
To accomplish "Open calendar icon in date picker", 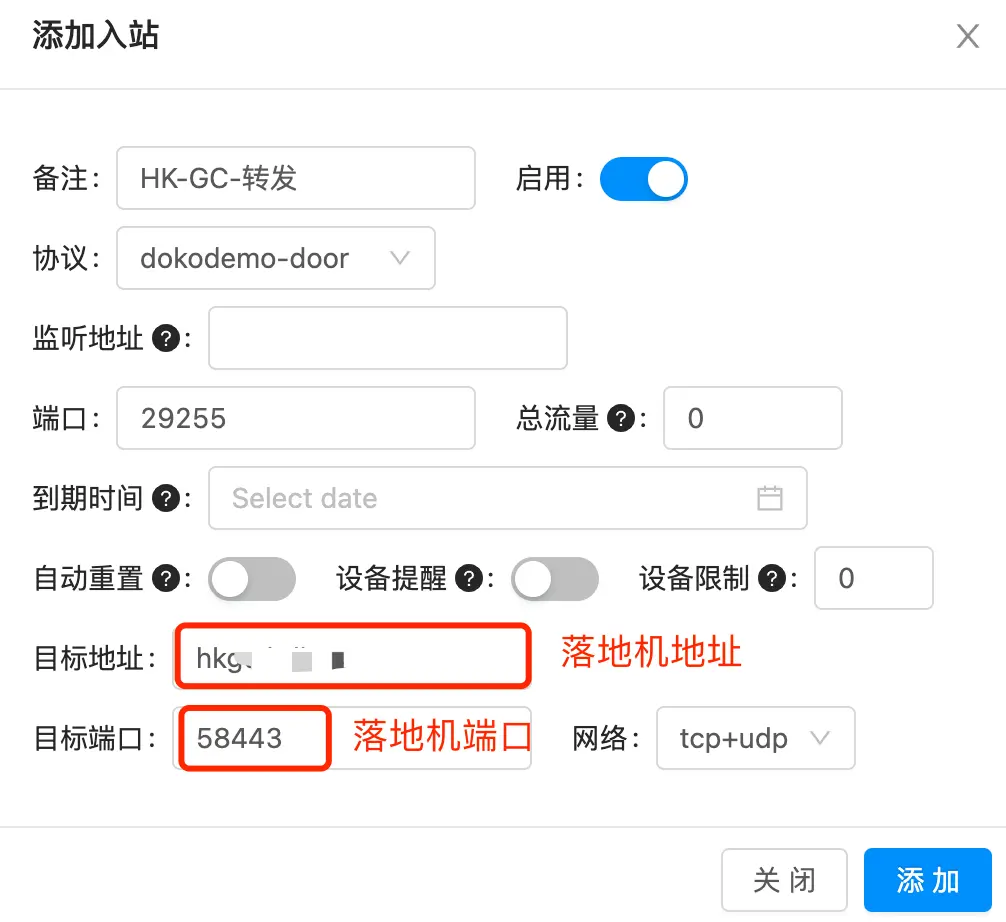I will (769, 498).
